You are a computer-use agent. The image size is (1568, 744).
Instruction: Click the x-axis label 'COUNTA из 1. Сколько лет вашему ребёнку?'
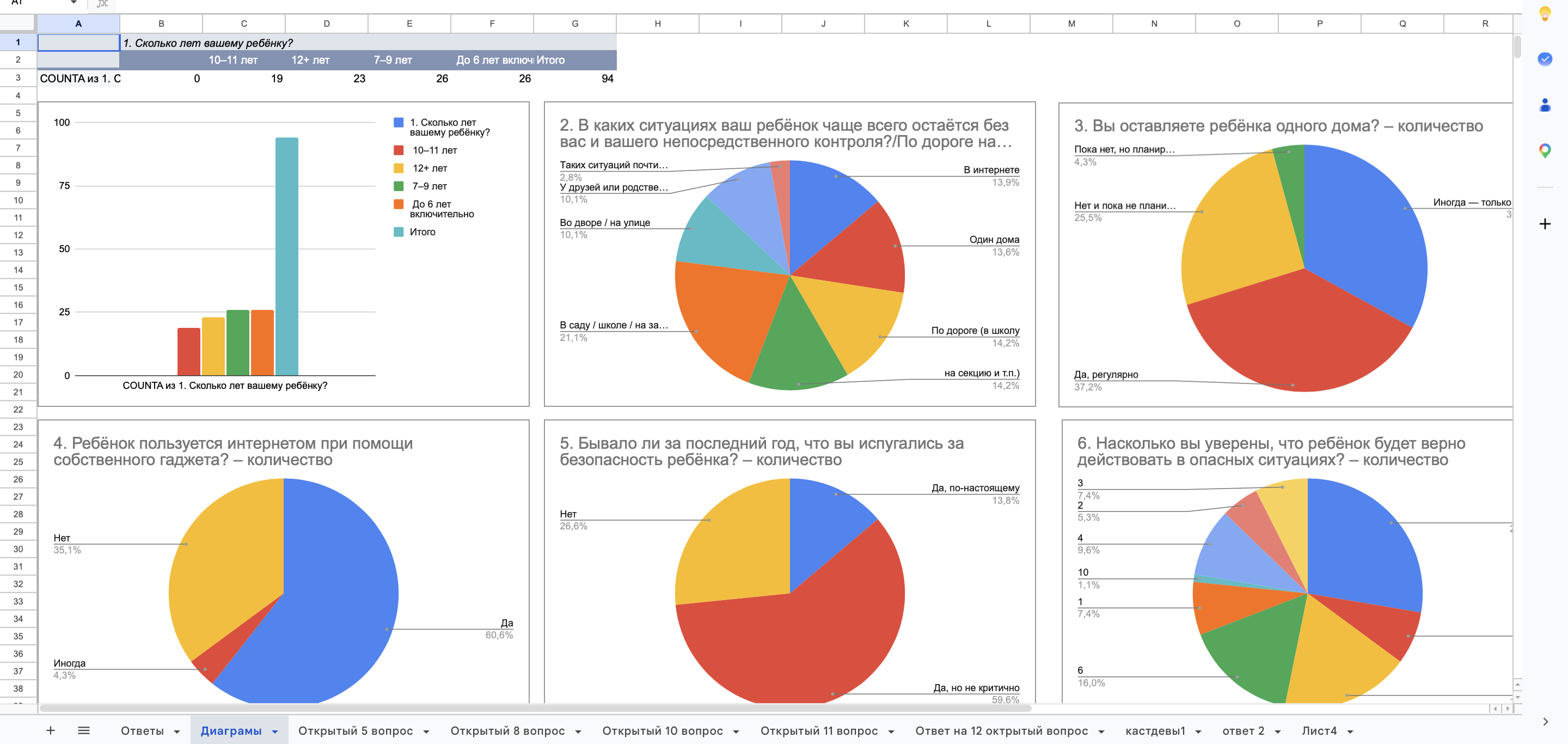tap(225, 386)
